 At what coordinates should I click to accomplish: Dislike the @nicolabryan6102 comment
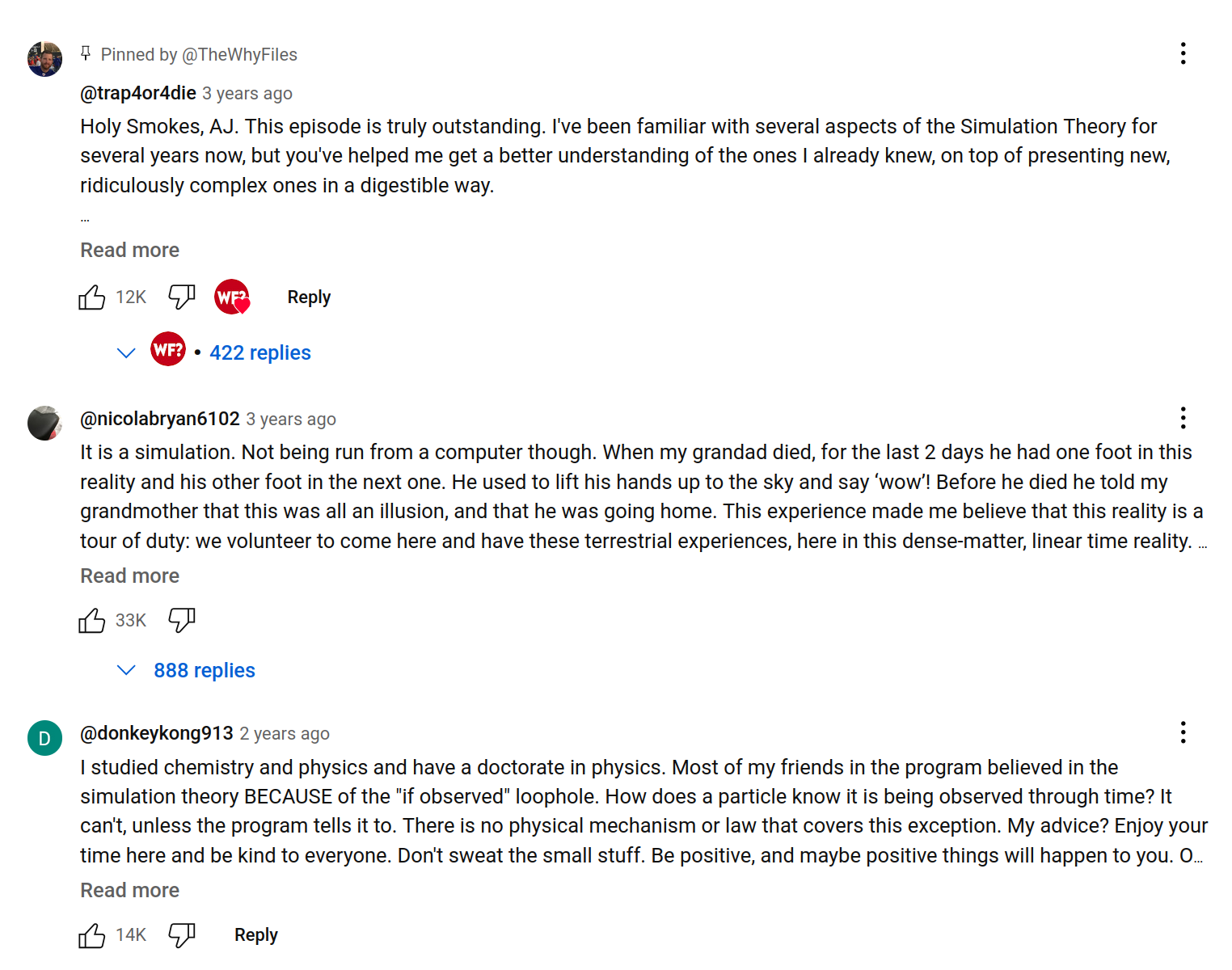coord(182,621)
